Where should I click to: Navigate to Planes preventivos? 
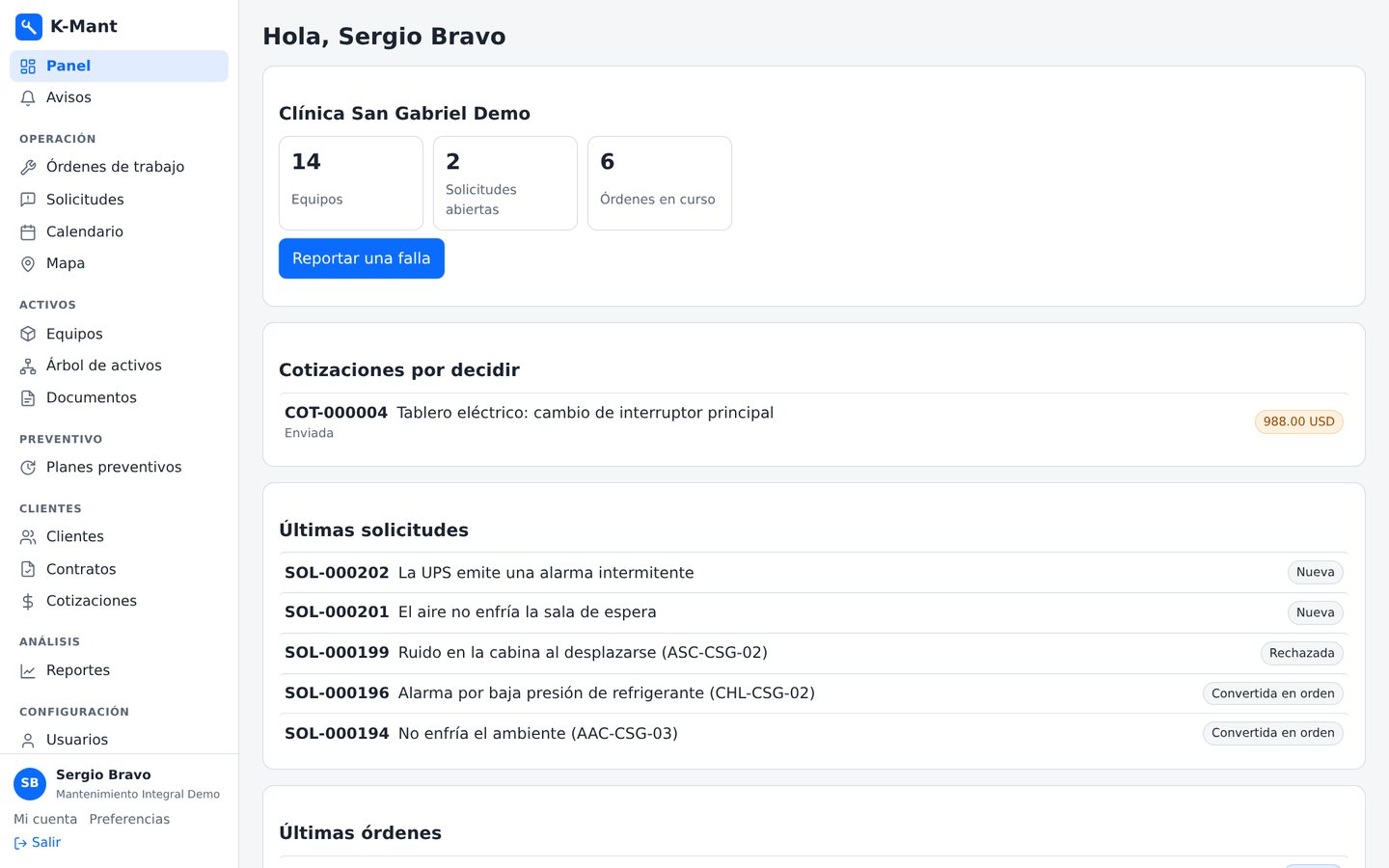pos(119,467)
